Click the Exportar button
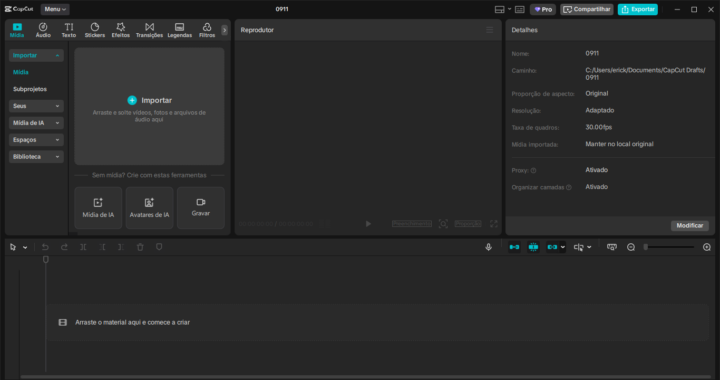 638,9
